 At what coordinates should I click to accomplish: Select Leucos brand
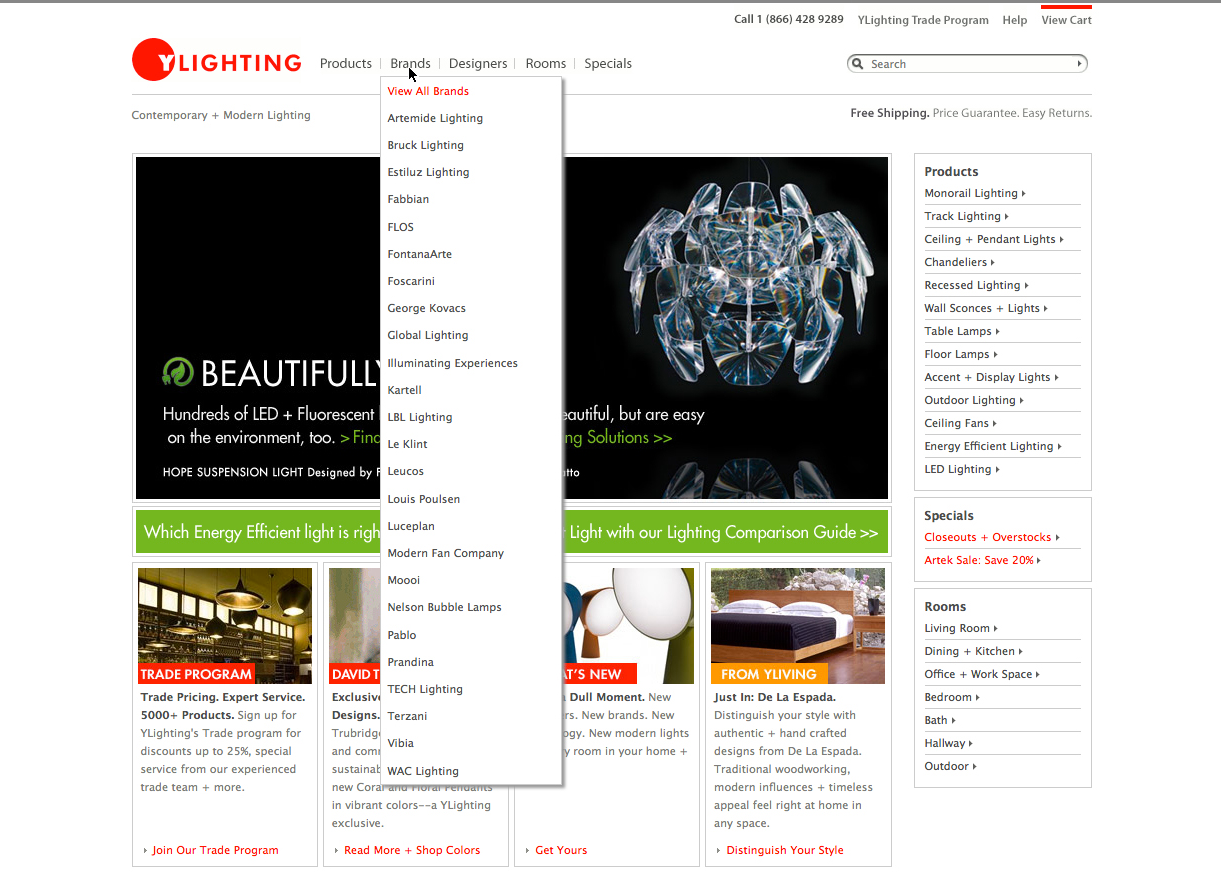(x=406, y=471)
